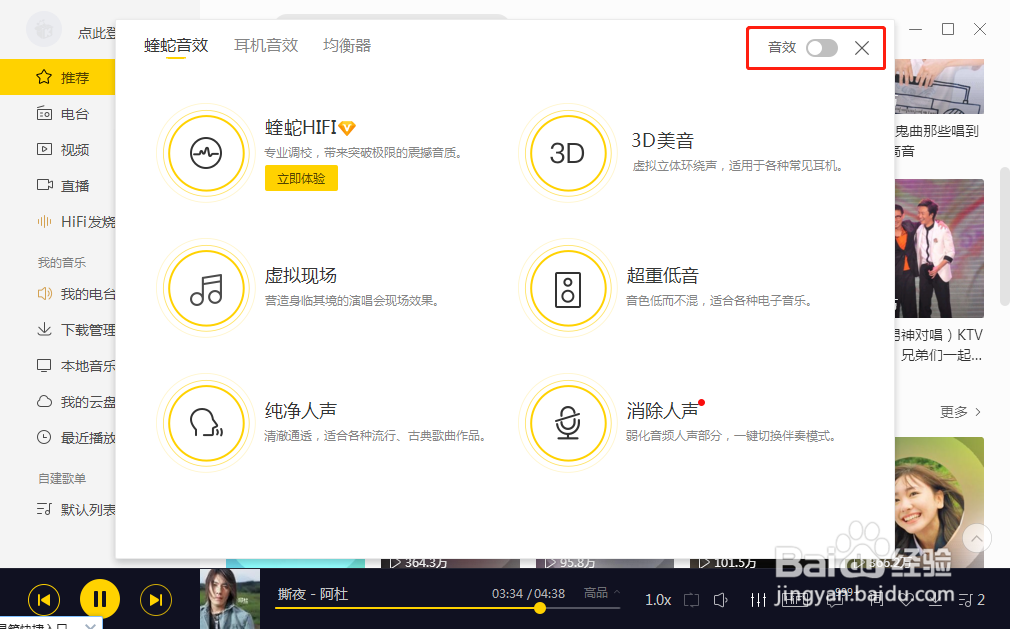The height and width of the screenshot is (629, 1010).
Task: Close the sound effects panel
Action: pos(862,48)
